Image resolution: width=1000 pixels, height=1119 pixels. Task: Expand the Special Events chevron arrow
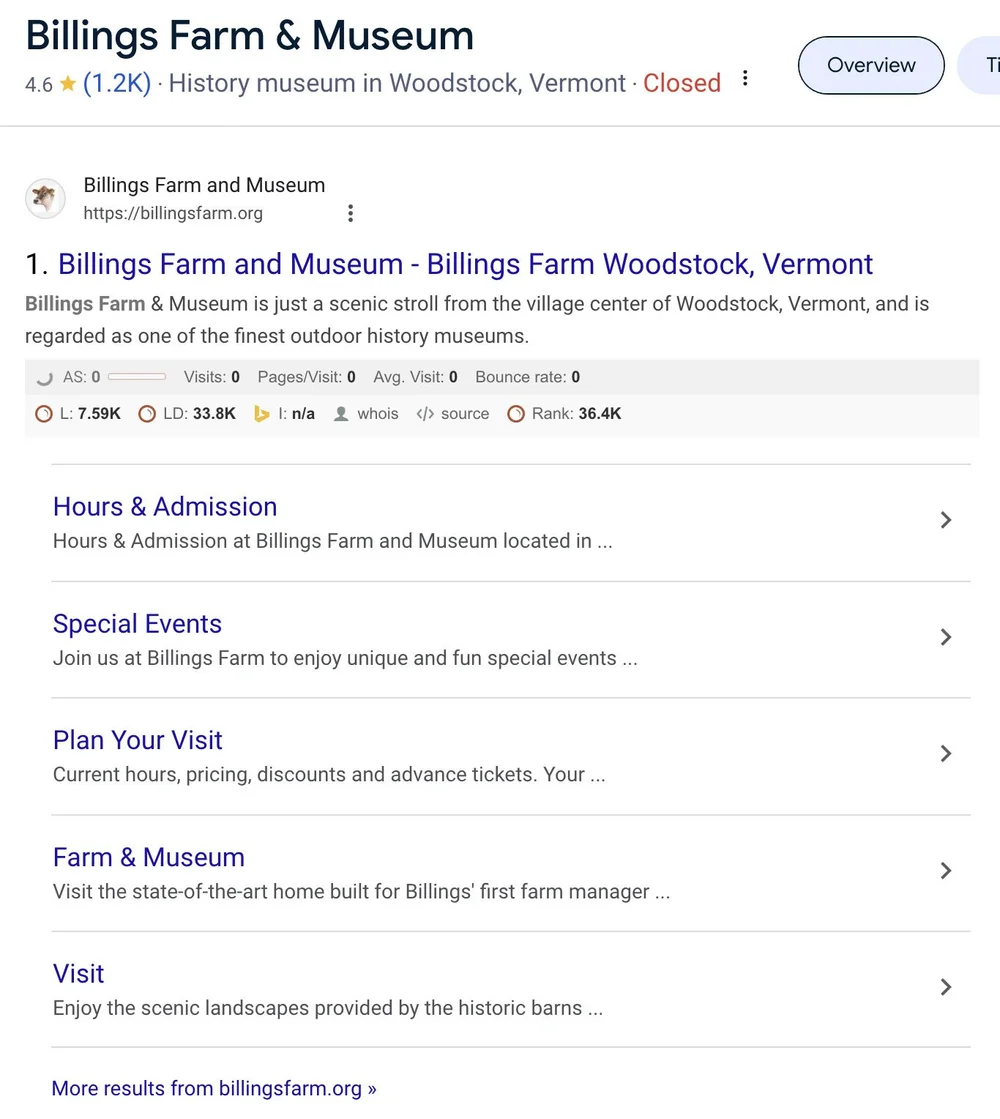pos(945,637)
